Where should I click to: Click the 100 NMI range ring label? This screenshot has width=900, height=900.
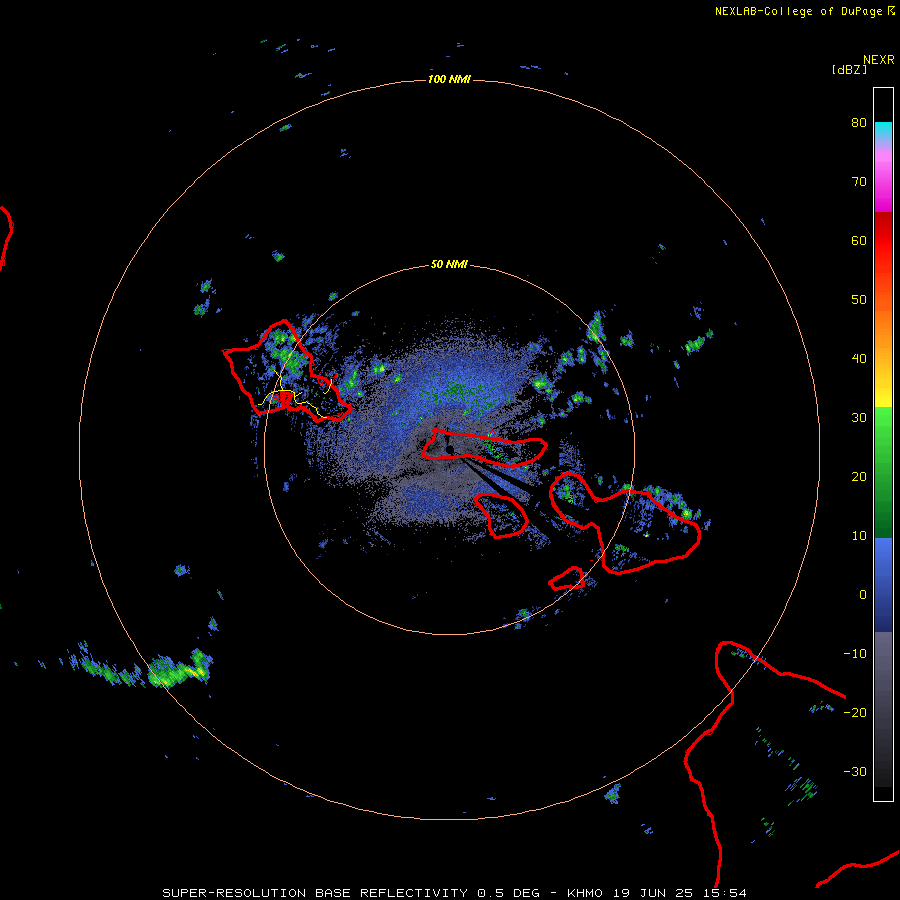449,79
